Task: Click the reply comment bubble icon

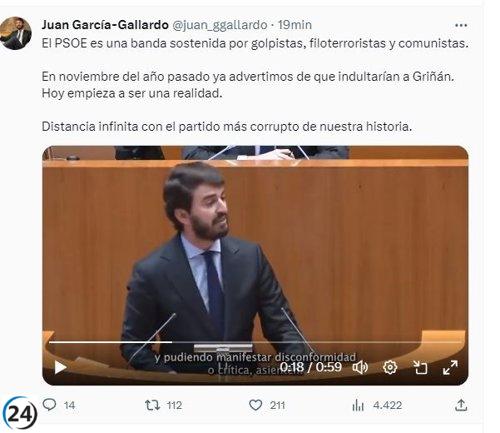Action: (x=50, y=405)
